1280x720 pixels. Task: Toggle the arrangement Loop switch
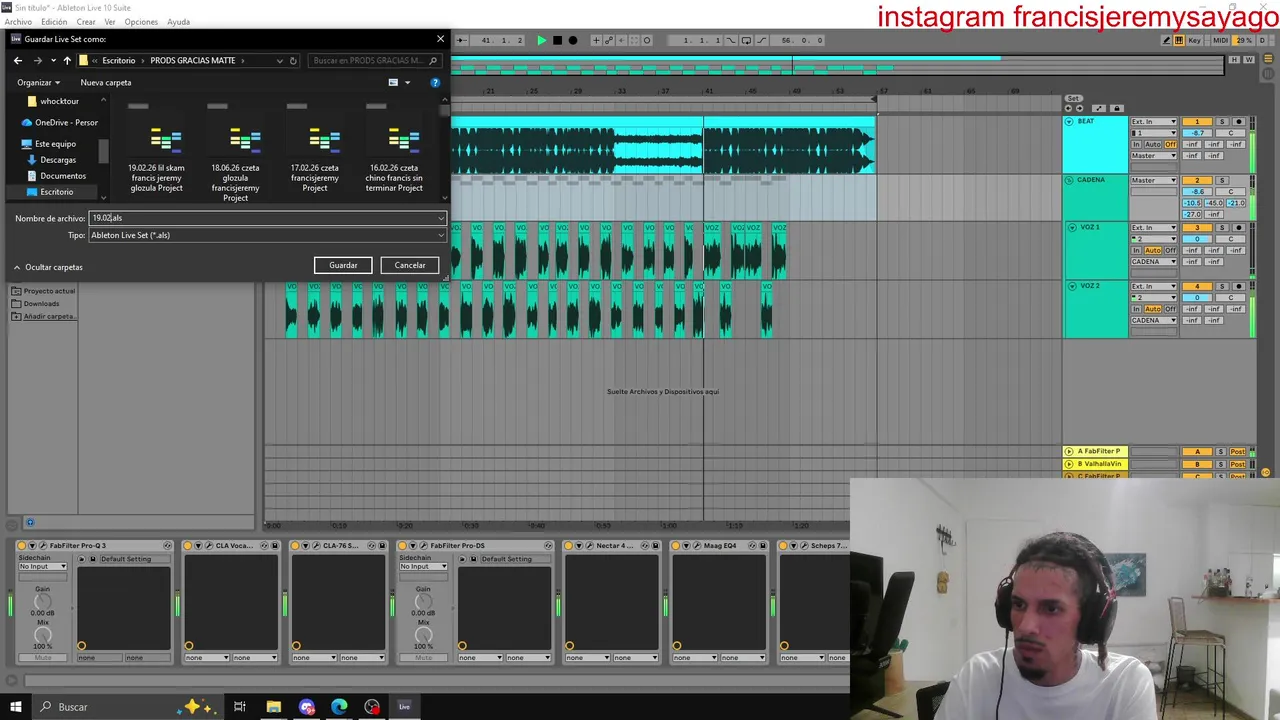746,40
